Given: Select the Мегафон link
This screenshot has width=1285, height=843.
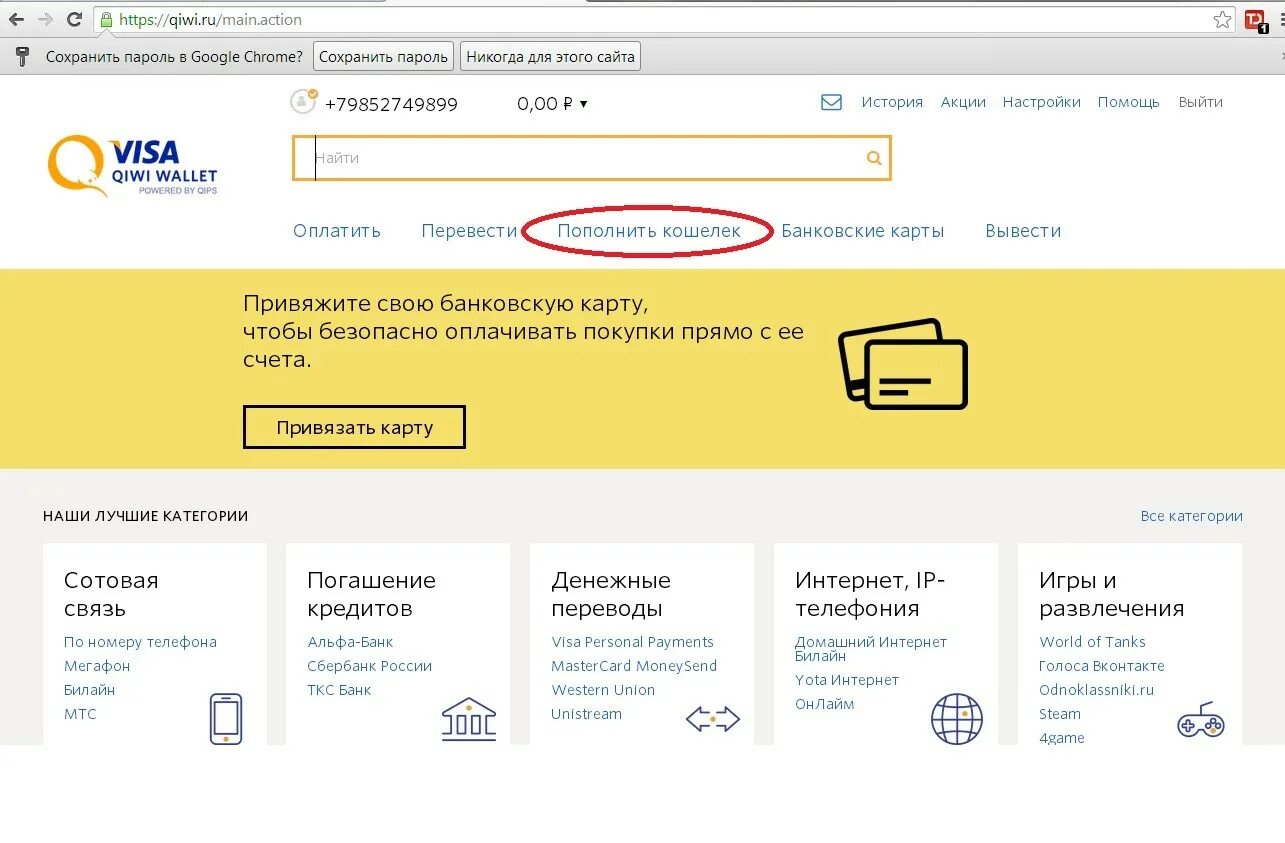Looking at the screenshot, I should (97, 666).
